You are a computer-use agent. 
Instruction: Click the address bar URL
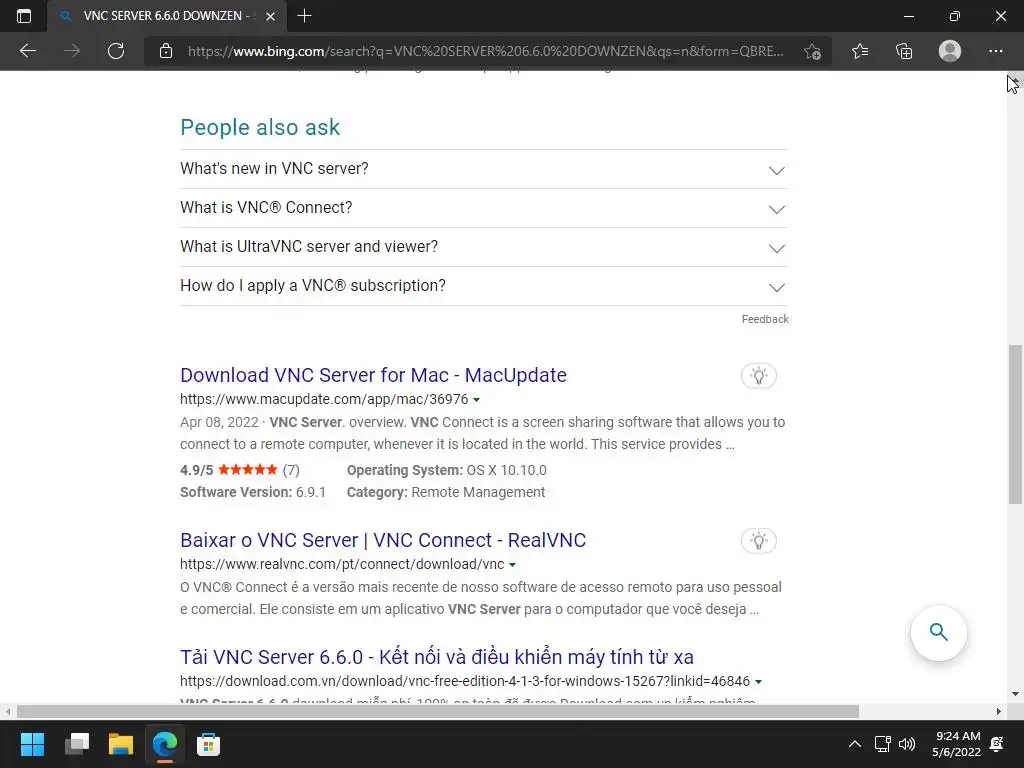coord(485,51)
